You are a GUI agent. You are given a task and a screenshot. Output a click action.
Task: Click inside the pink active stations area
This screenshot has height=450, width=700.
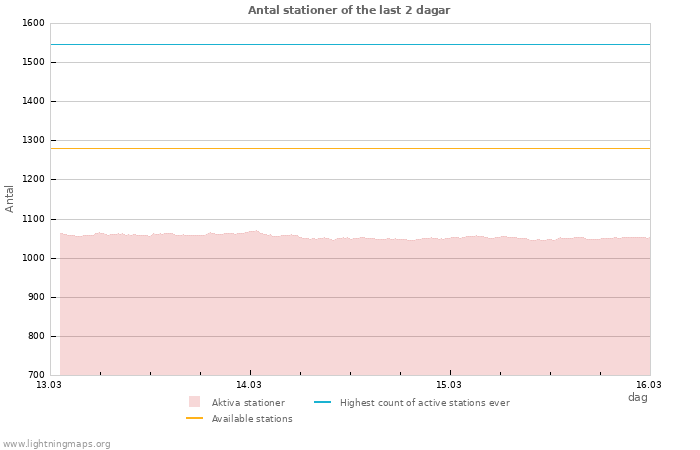(350, 310)
